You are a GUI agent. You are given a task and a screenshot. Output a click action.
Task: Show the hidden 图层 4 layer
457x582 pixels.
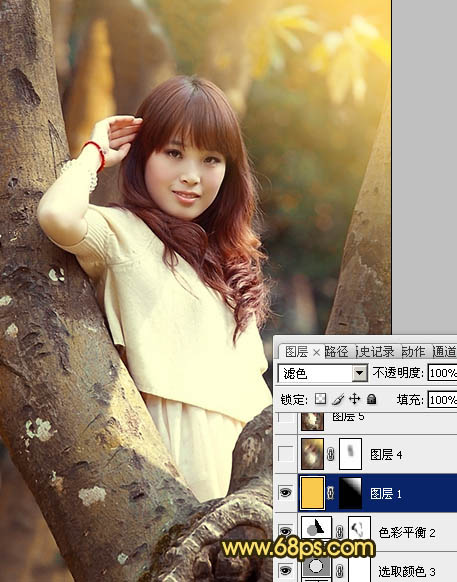point(285,454)
